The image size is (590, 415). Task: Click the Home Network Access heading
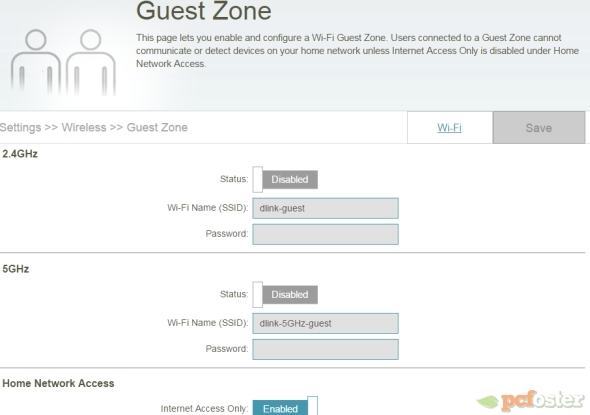[58, 383]
